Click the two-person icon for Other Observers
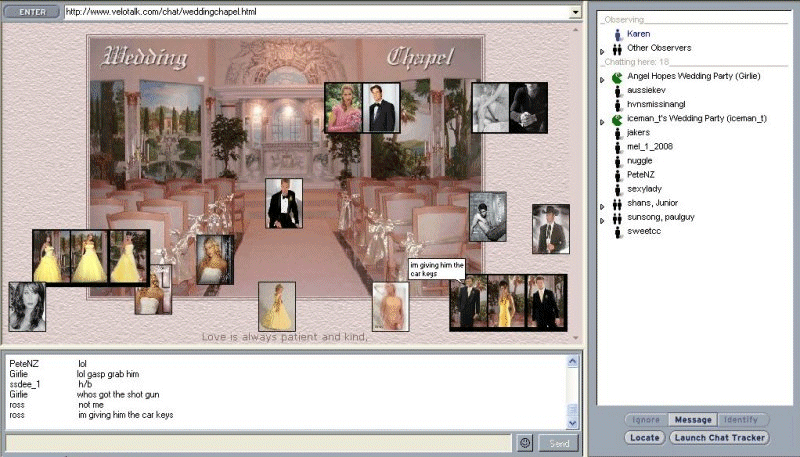 (617, 48)
